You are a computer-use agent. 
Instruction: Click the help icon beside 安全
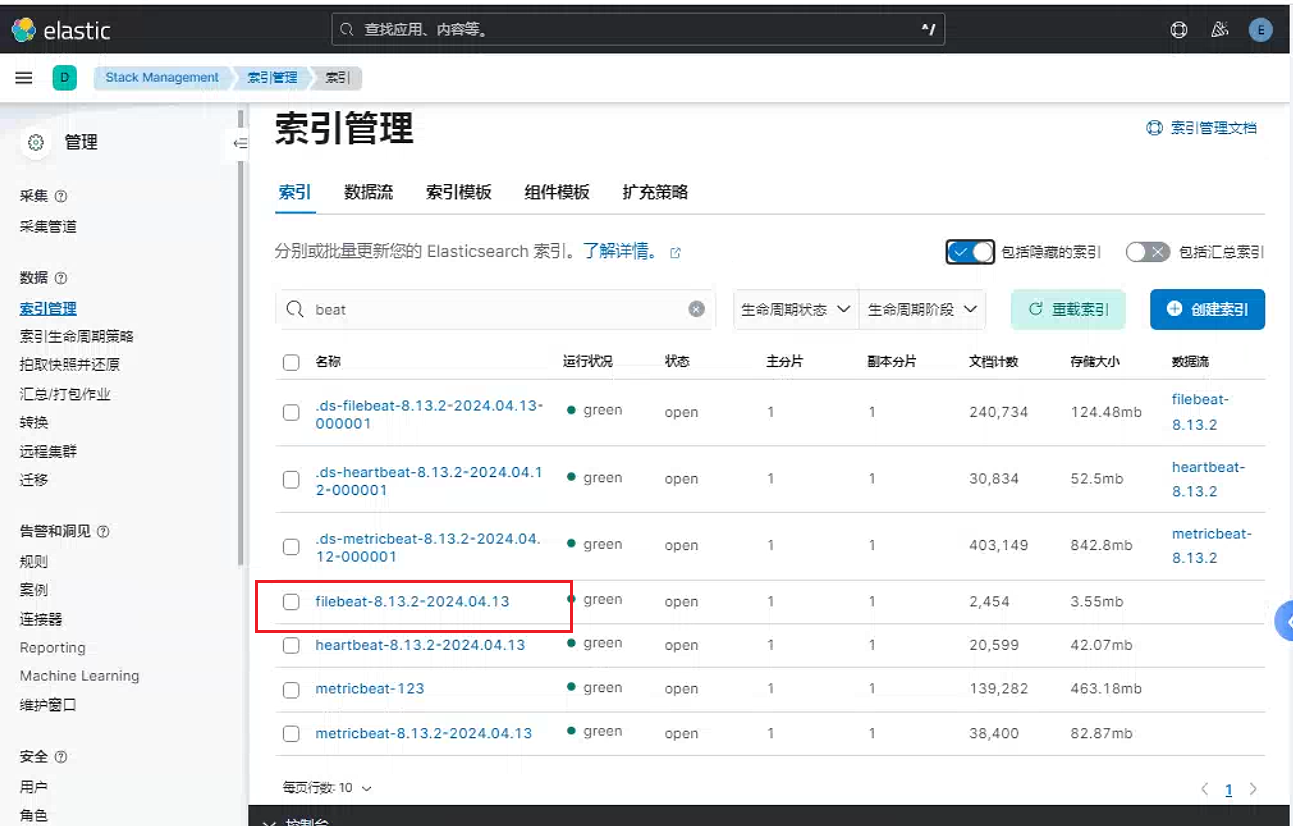[61, 757]
